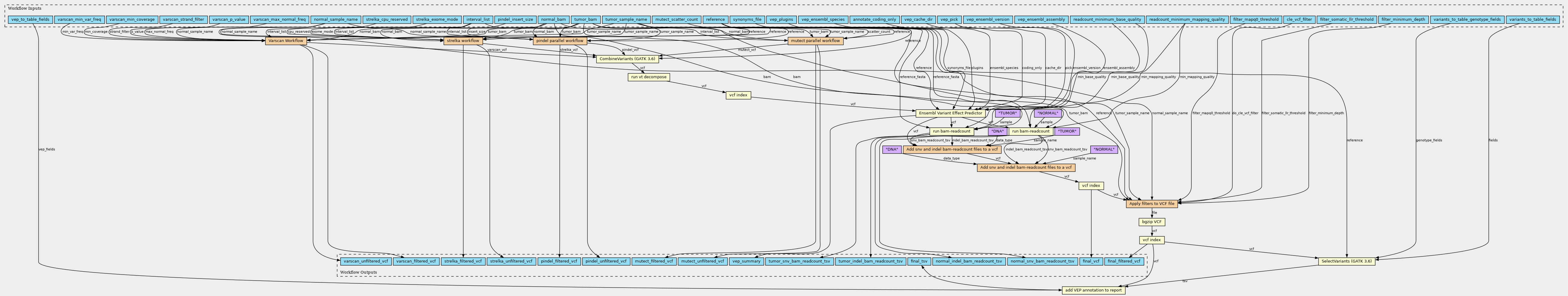Click the variants_to_table_fields input node
Image resolution: width=1568 pixels, height=296 pixels.
coord(1533,20)
